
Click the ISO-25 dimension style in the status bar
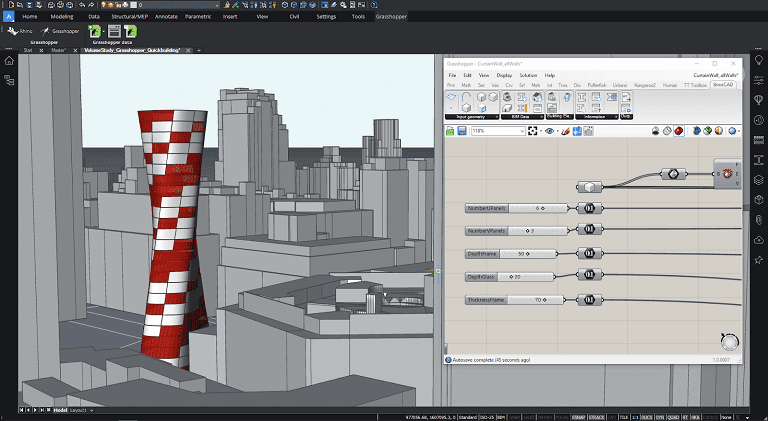click(x=487, y=417)
